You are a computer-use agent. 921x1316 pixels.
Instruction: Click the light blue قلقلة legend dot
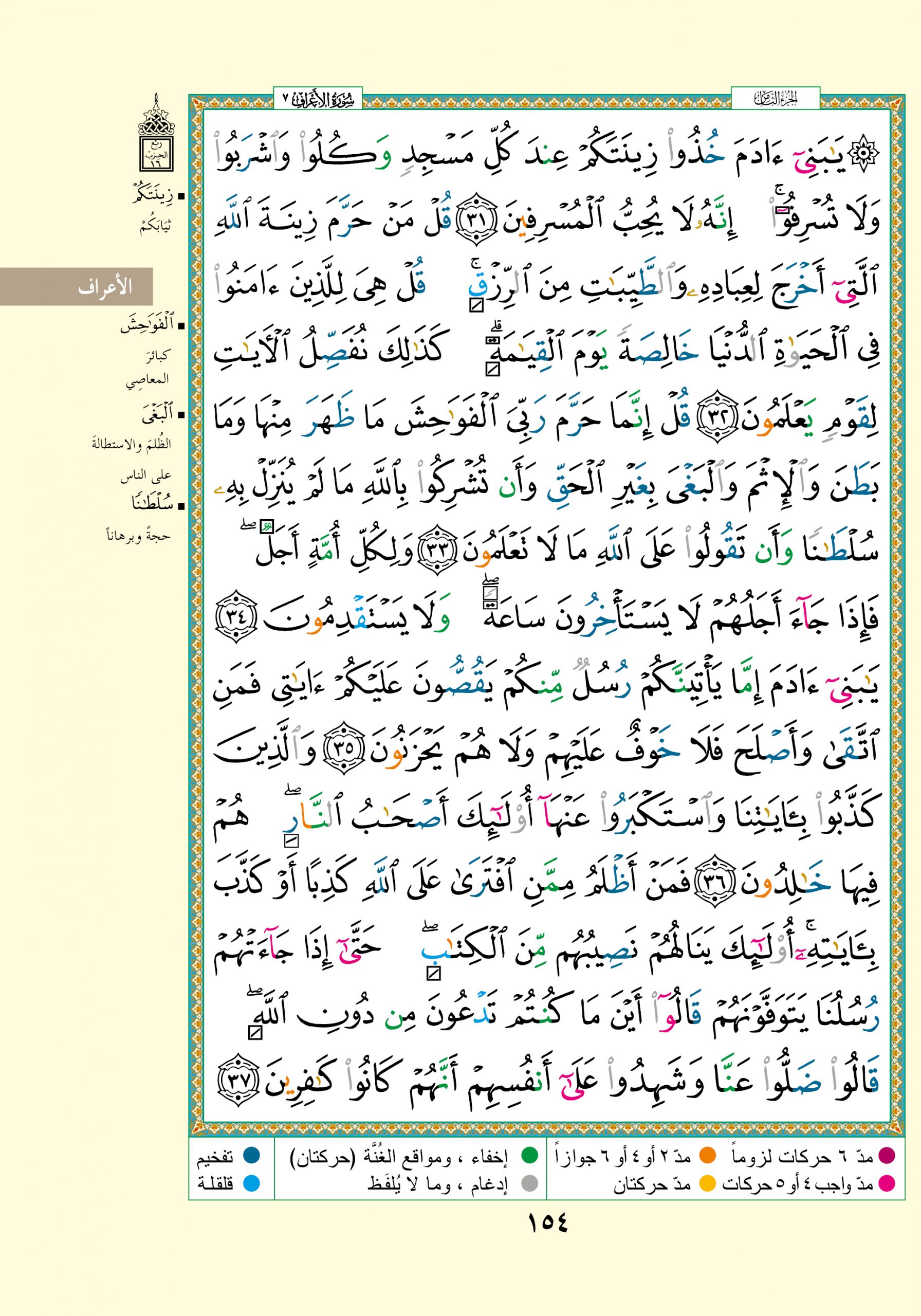252,1183
